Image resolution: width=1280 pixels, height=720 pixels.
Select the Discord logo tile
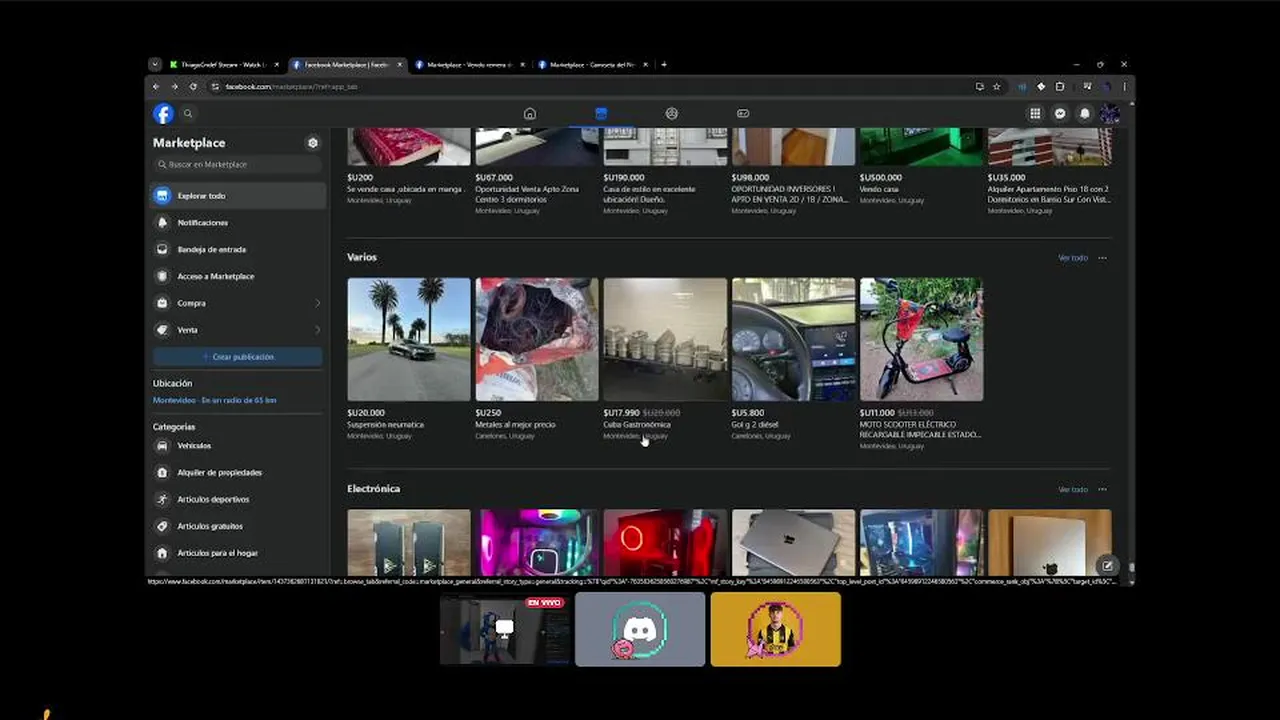(640, 630)
